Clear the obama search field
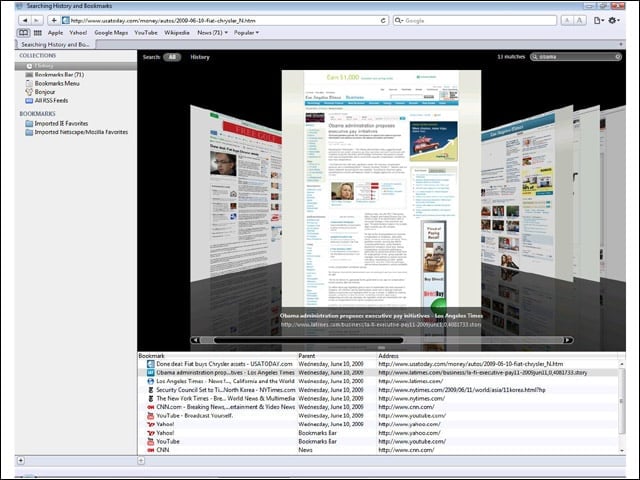Viewport: 640px width, 480px height. coord(618,57)
